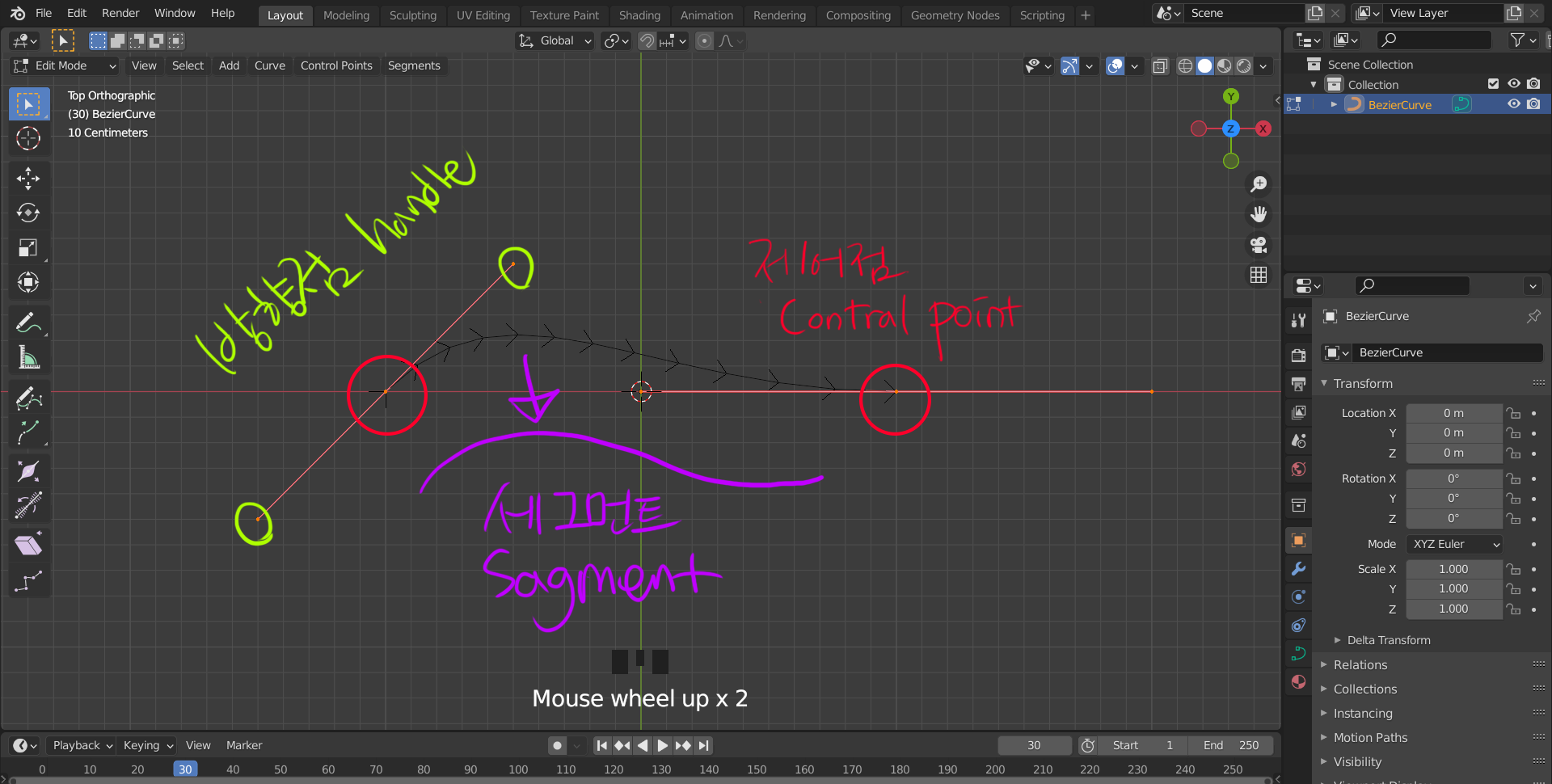Screen dimensions: 1552x784
Task: Open the Material properties tab
Action: pyautogui.click(x=1298, y=681)
